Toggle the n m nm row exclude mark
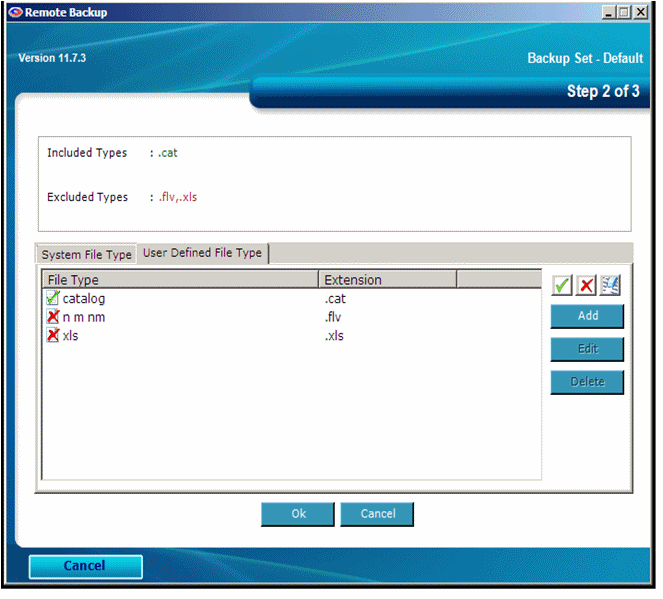The height and width of the screenshot is (599, 663). 53,319
